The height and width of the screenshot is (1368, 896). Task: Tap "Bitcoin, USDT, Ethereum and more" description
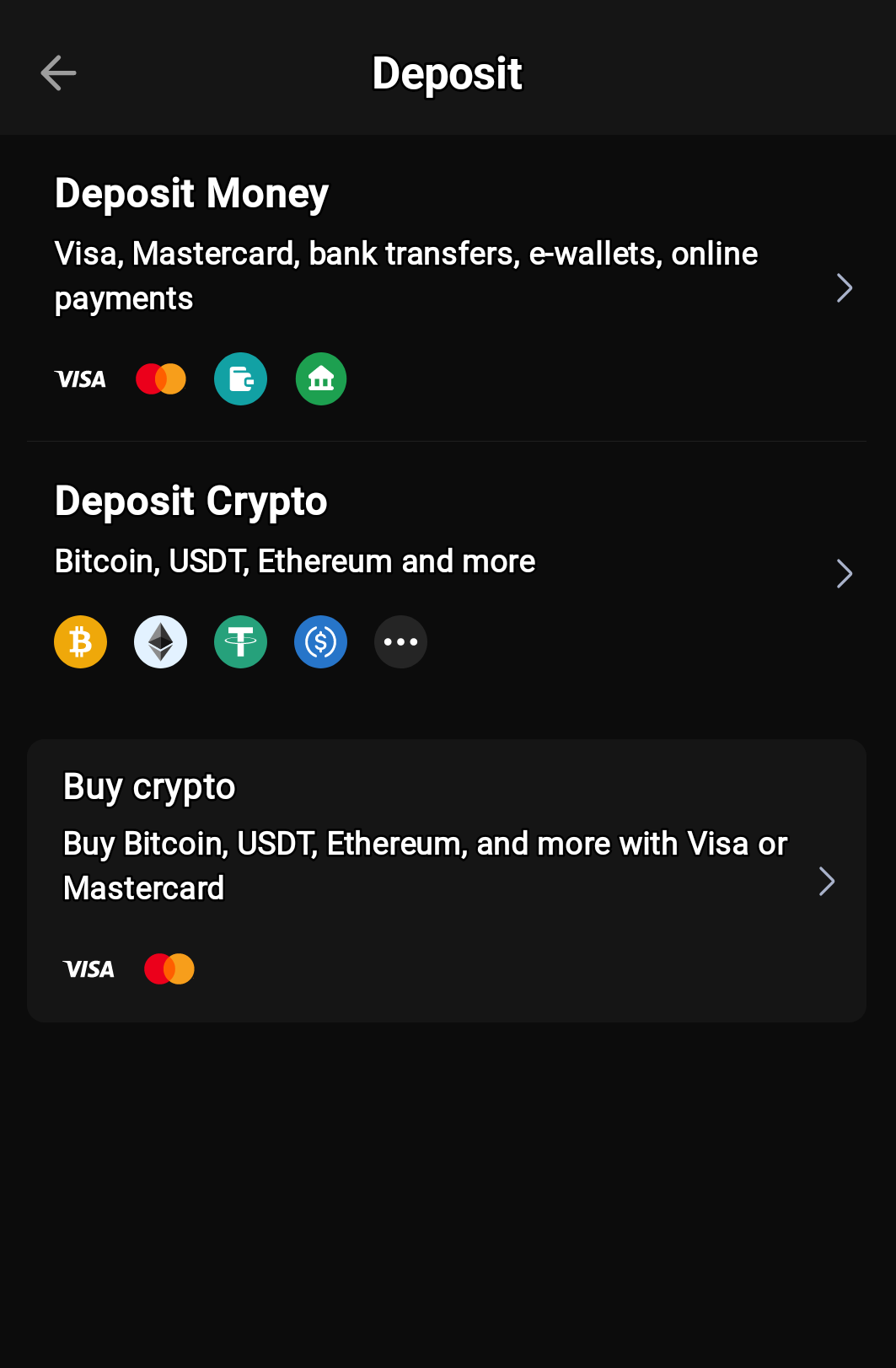click(x=295, y=561)
